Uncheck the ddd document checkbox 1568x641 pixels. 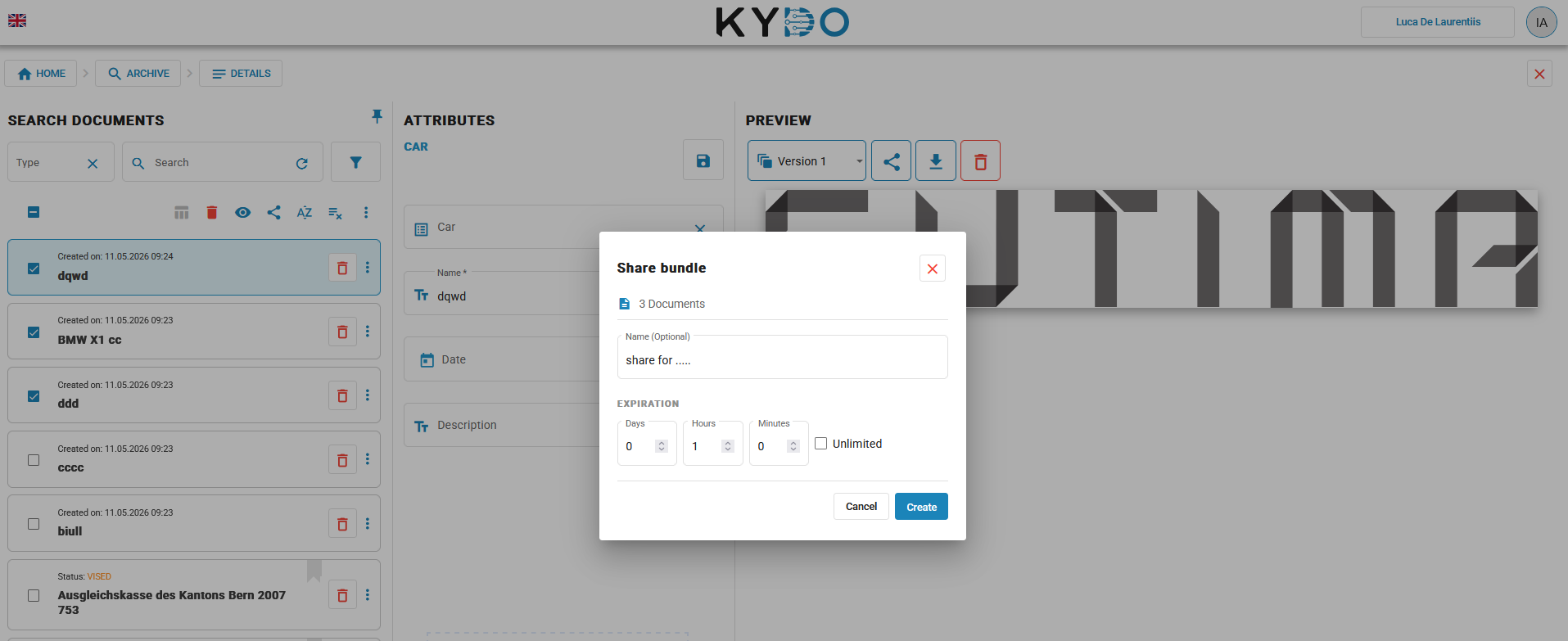coord(34,395)
